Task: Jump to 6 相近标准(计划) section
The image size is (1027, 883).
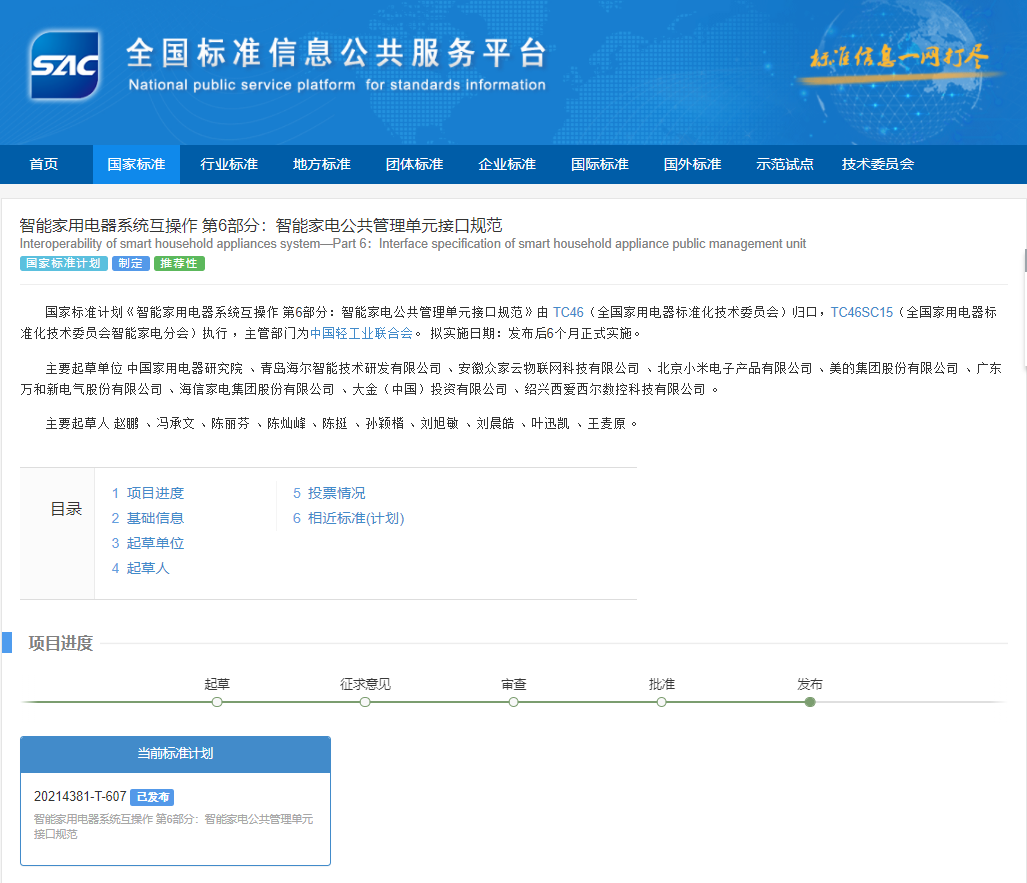Action: point(348,518)
